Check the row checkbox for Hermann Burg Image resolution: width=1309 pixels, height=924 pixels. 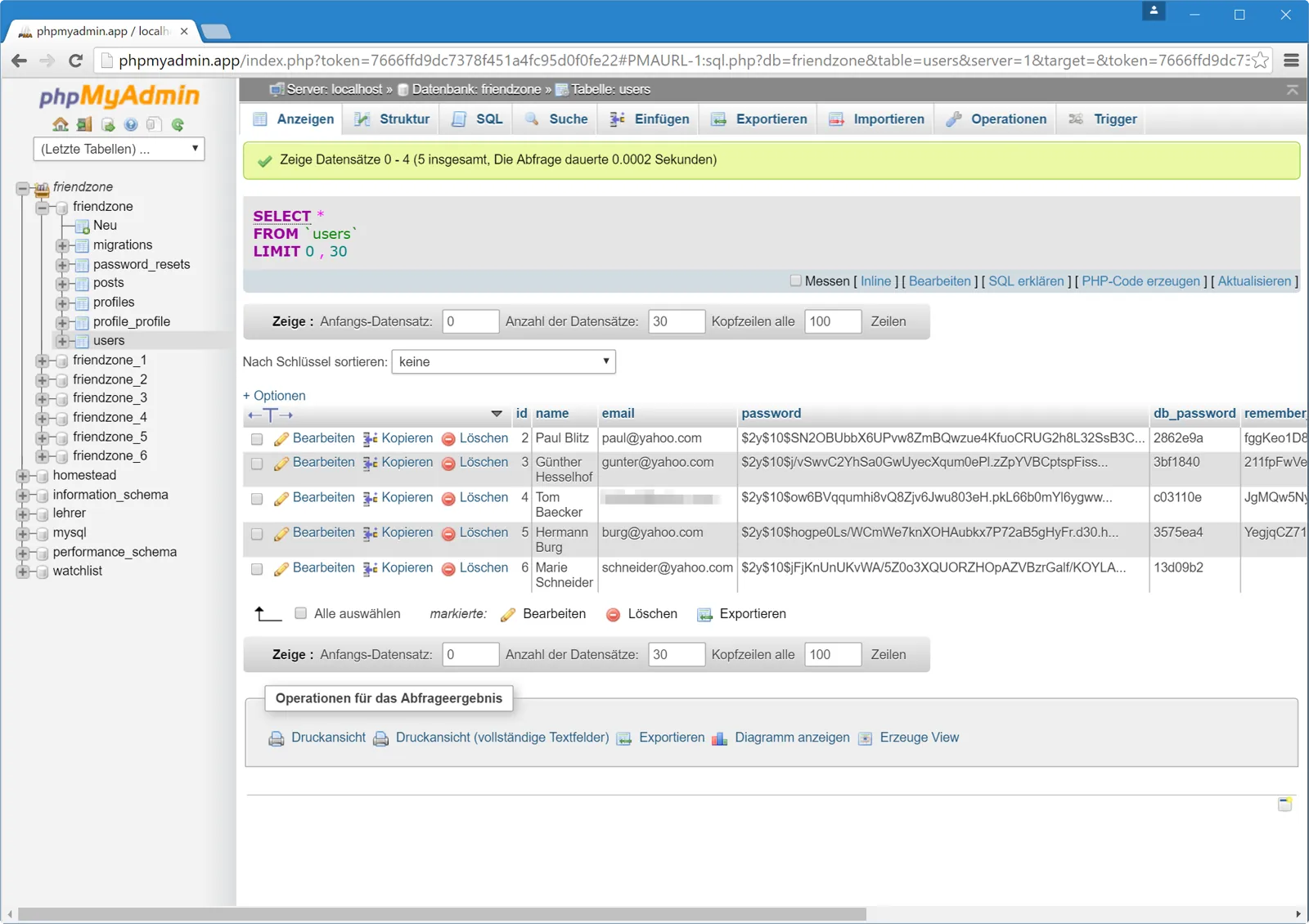point(257,534)
